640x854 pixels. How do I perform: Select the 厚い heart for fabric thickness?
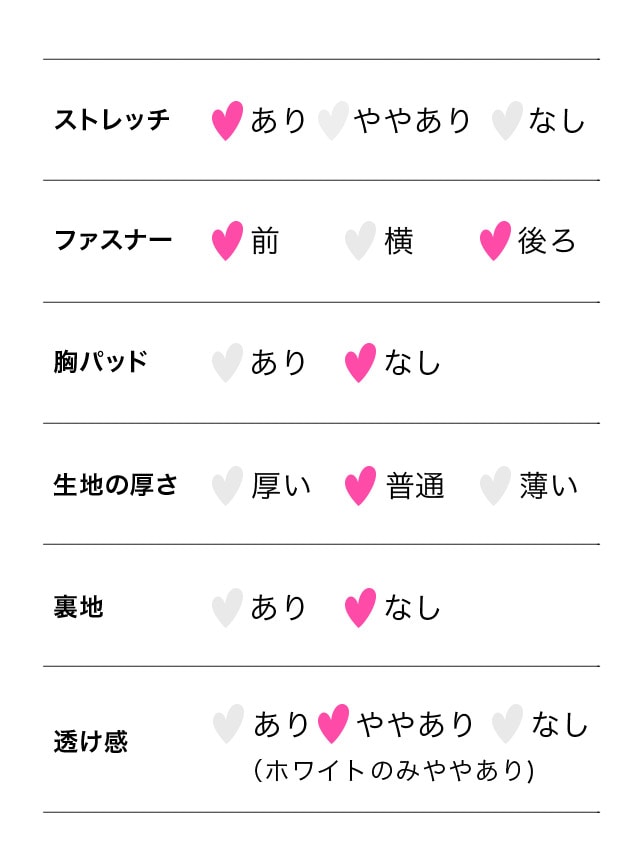(227, 486)
